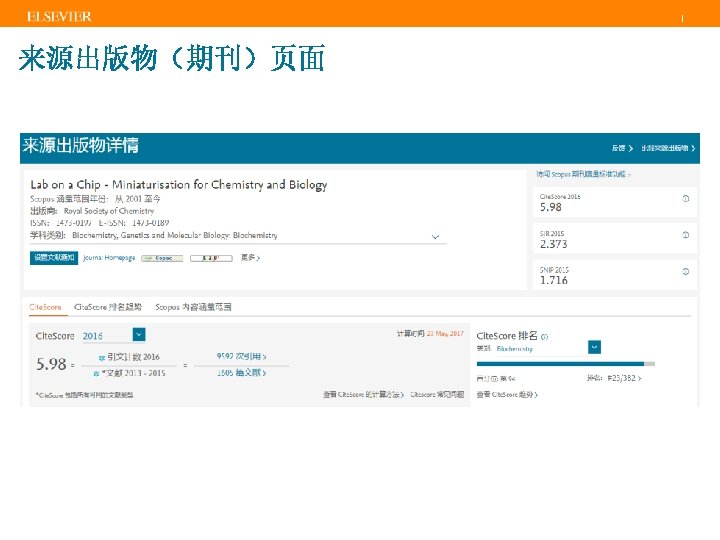
Task: Click the rank #23/382 link
Action: pos(624,378)
